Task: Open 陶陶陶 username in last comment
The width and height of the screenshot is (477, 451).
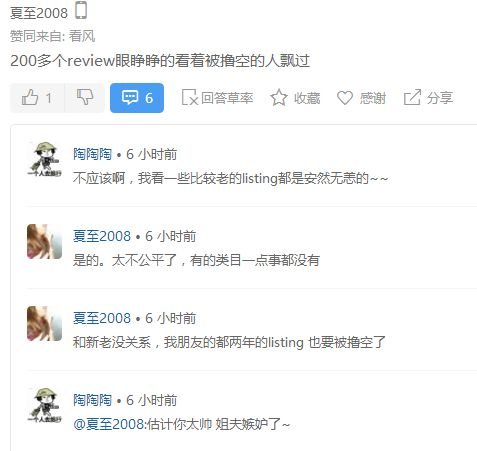Action: point(92,400)
